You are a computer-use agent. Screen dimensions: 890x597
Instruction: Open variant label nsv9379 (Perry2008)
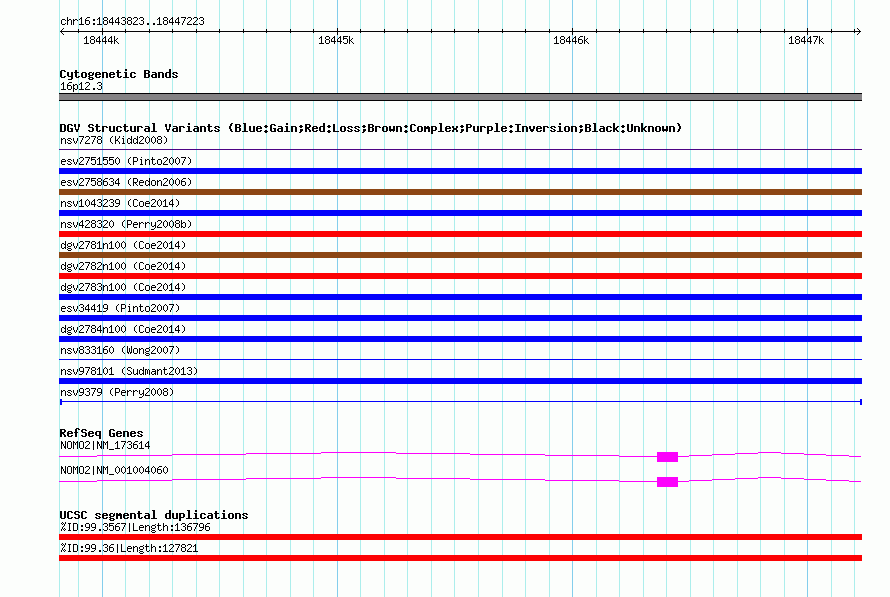click(117, 392)
